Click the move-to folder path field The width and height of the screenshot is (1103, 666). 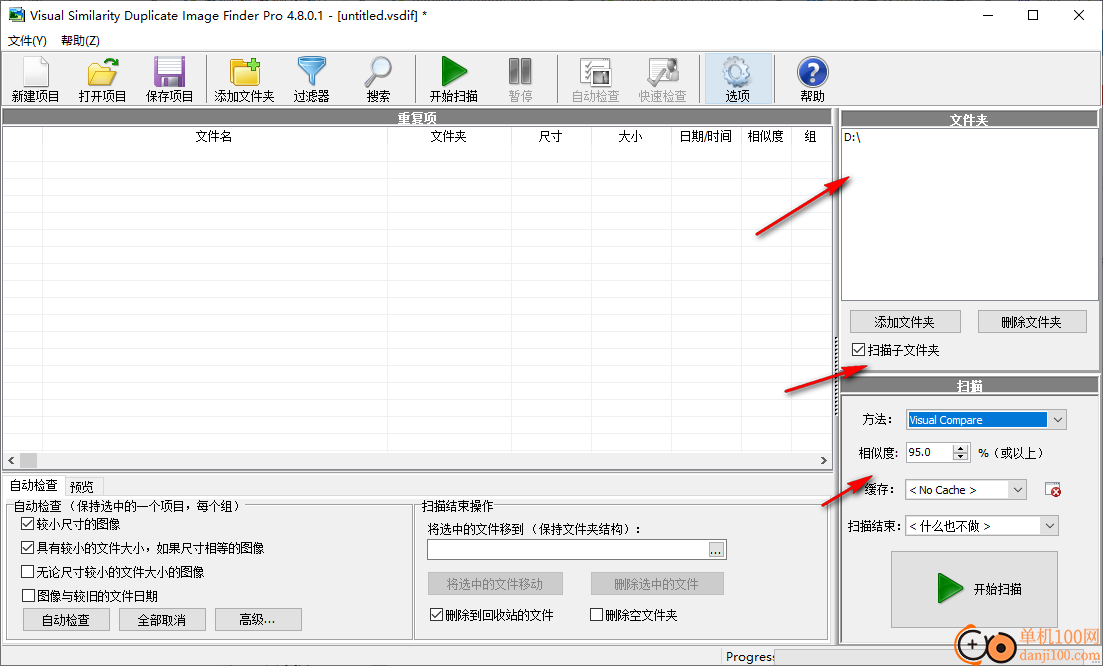[x=567, y=550]
